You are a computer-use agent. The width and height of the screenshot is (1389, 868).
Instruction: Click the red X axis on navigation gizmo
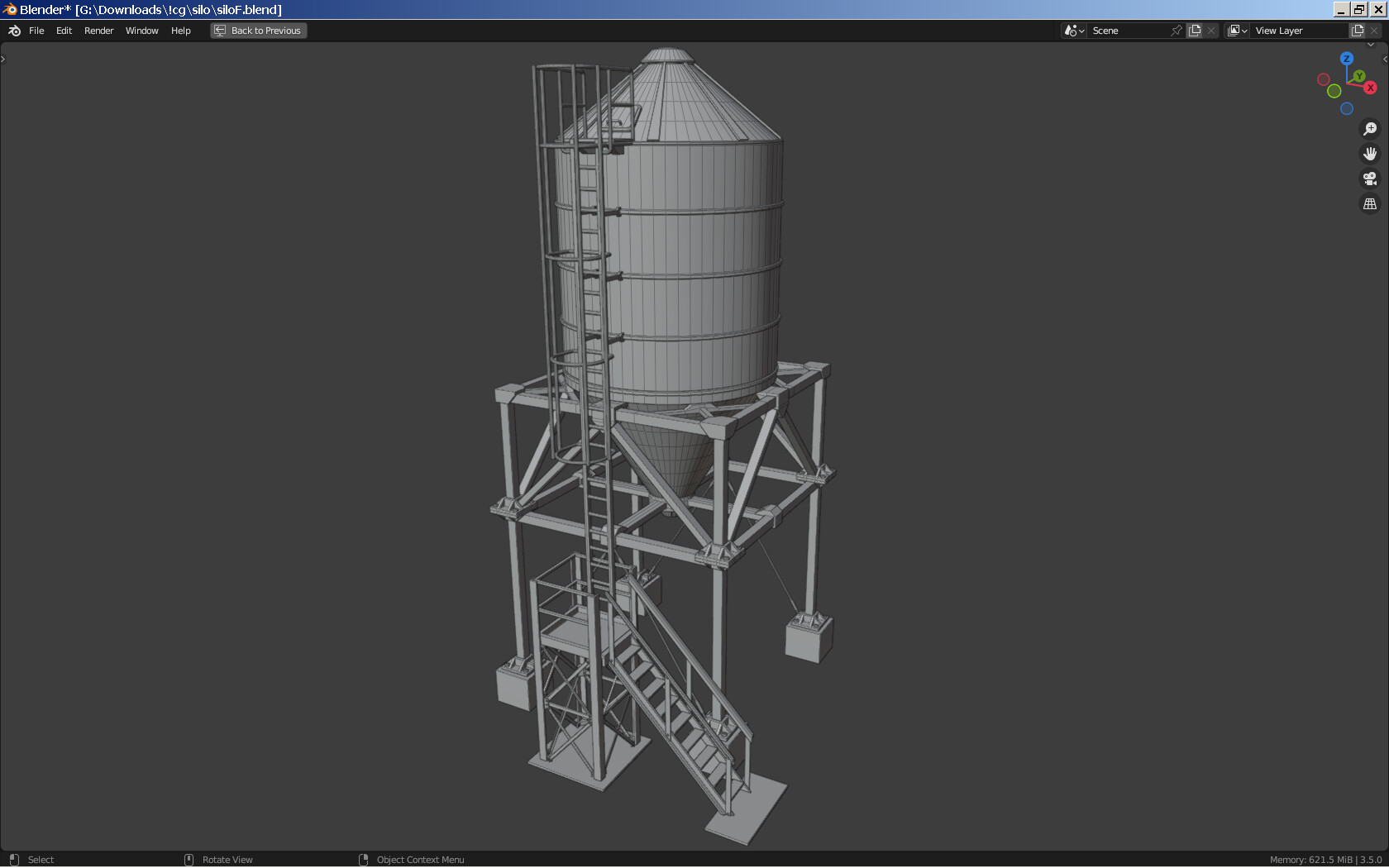(x=1372, y=85)
